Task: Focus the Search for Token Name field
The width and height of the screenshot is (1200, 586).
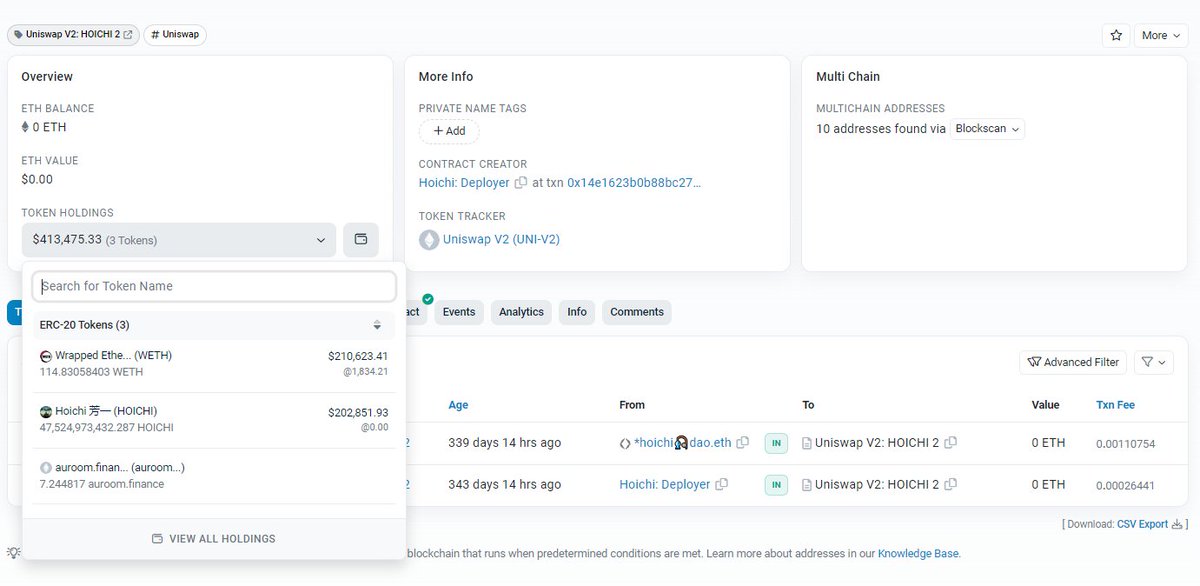Action: (x=214, y=286)
